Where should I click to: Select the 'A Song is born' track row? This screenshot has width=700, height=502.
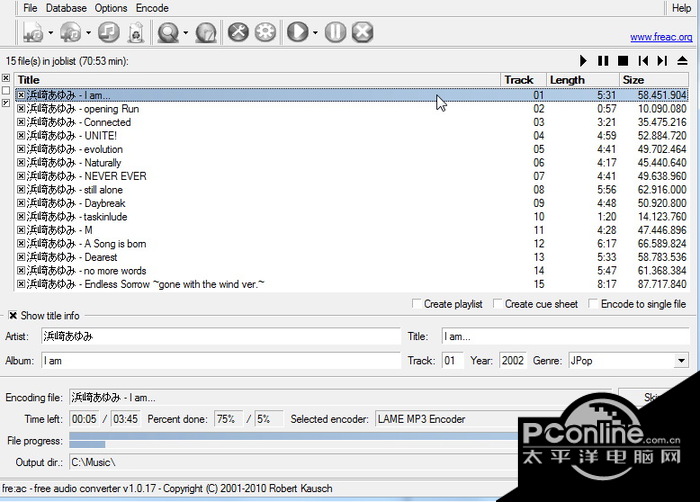pos(352,243)
